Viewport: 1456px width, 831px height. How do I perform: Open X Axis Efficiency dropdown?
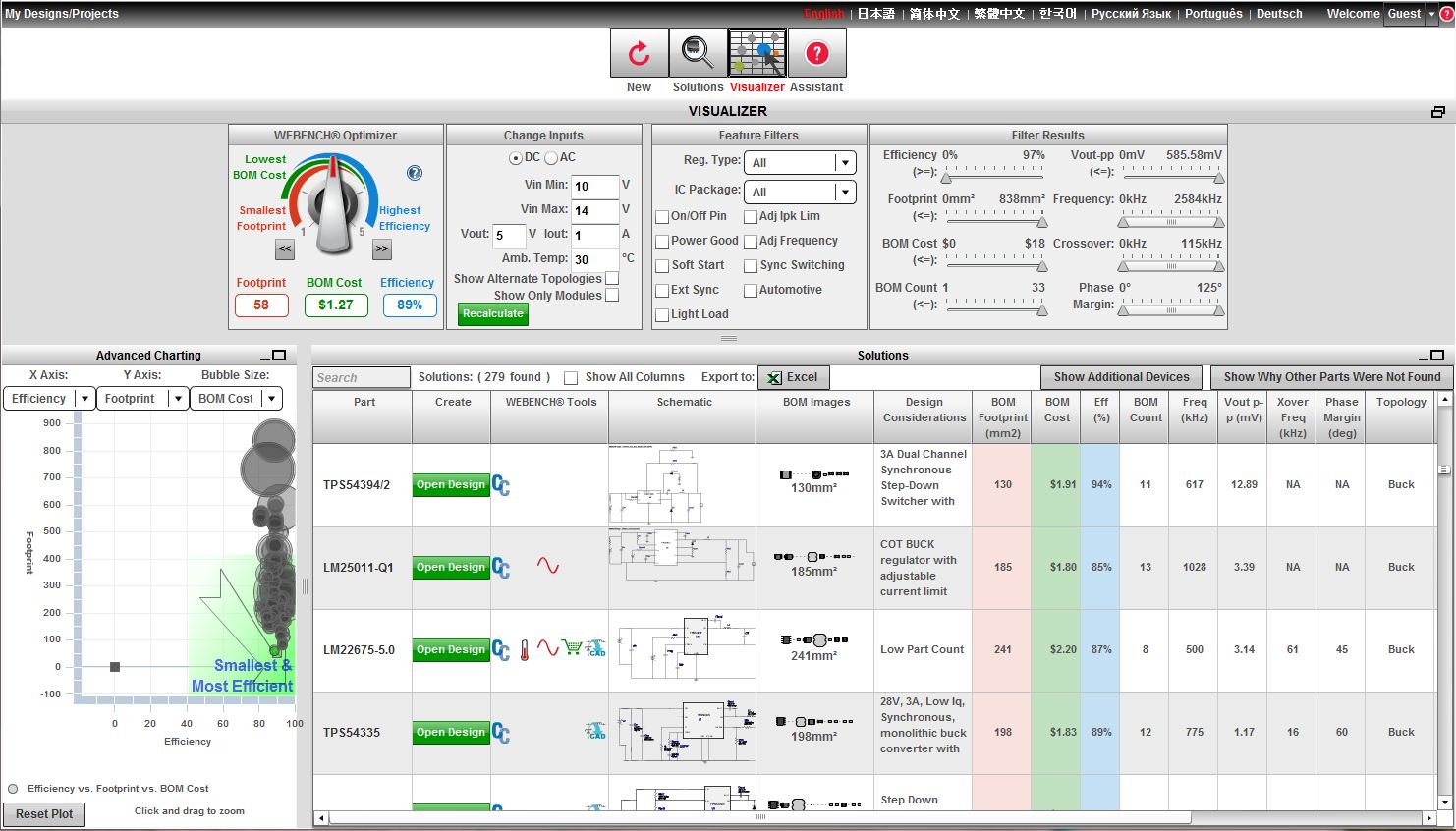pos(49,399)
